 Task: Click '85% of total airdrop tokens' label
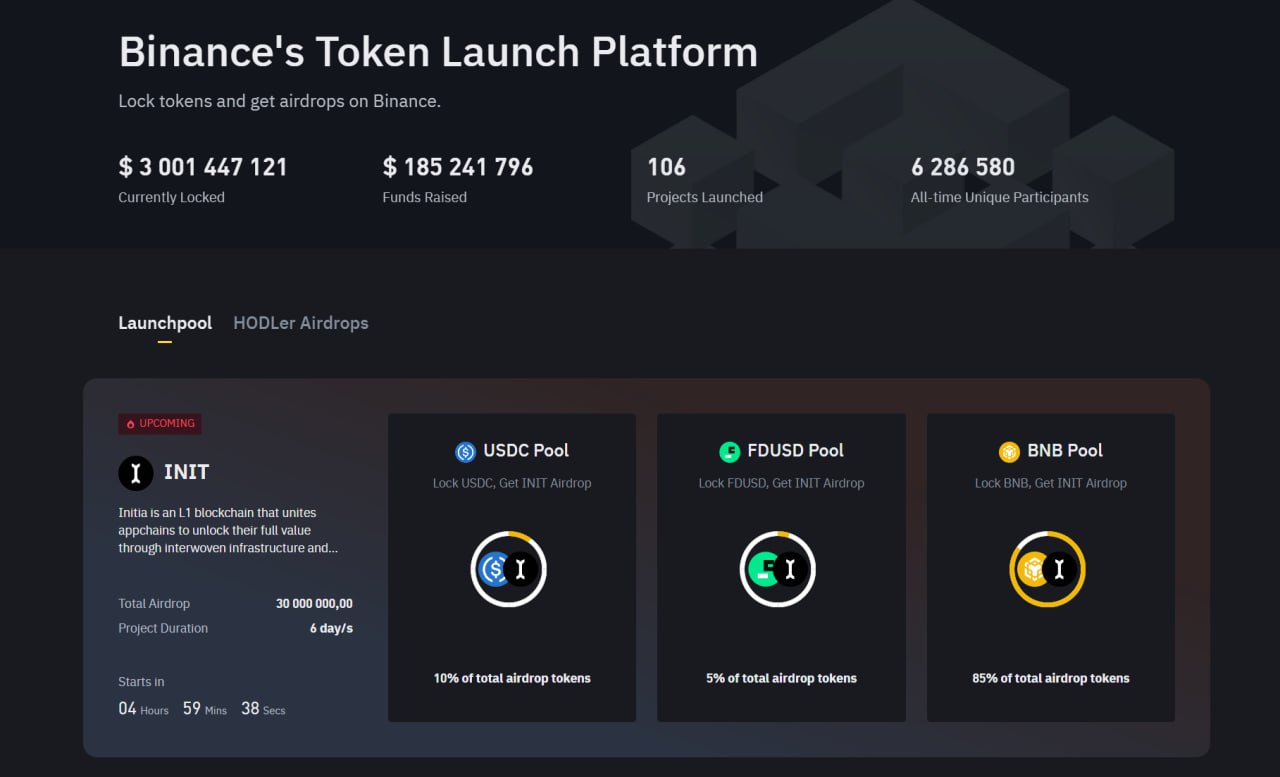(x=1051, y=678)
